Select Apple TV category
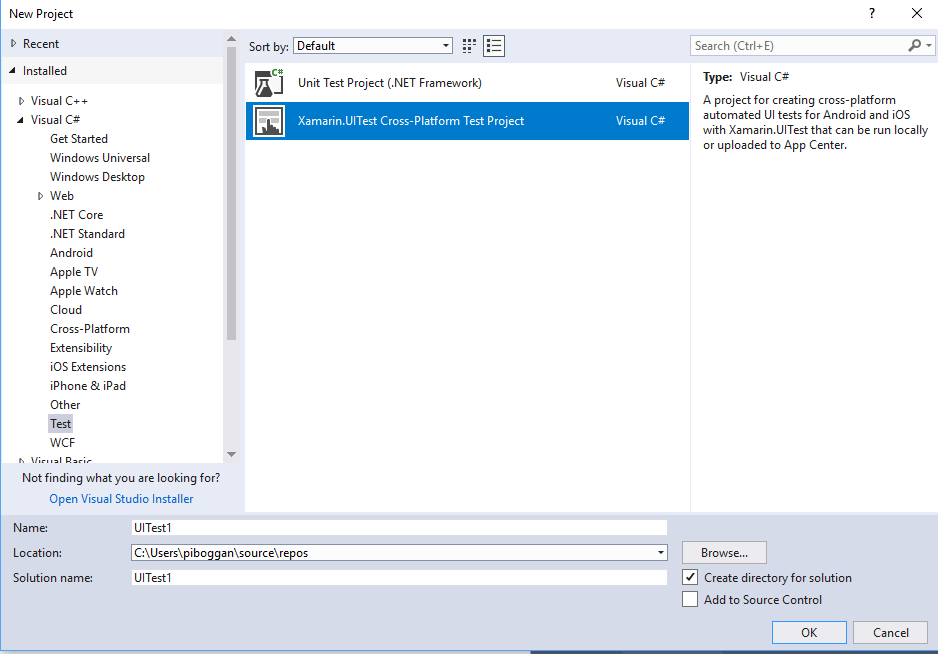This screenshot has height=654, width=938. click(74, 272)
